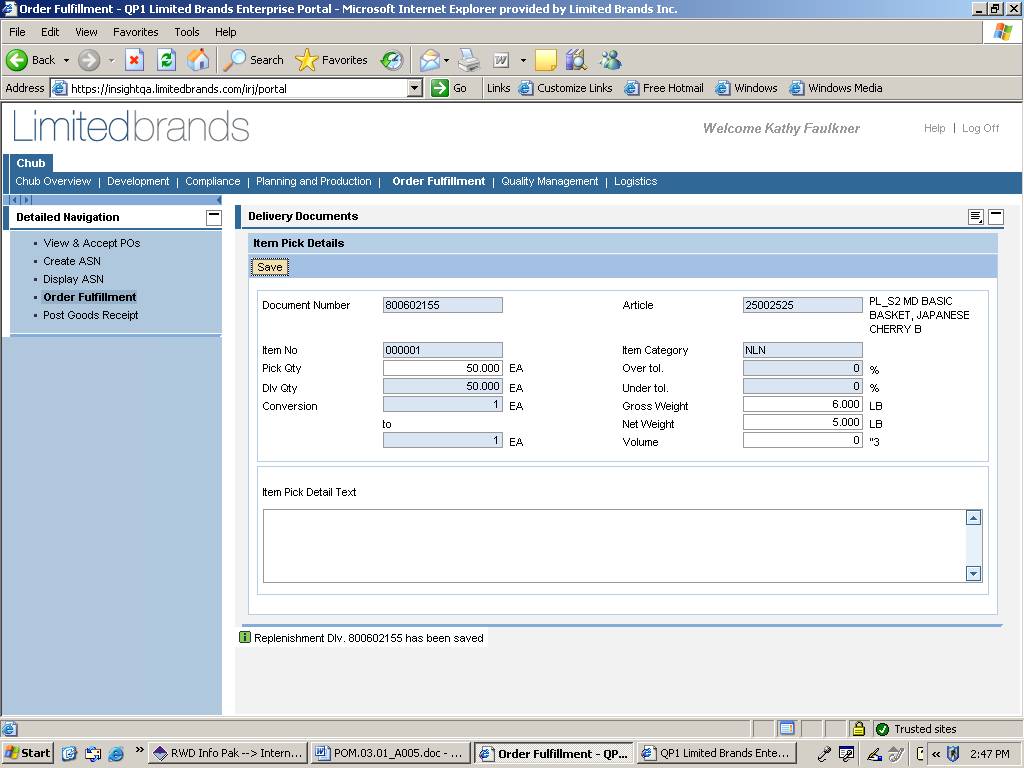Go to Planning and Production
The height and width of the screenshot is (768, 1024).
[x=313, y=182]
